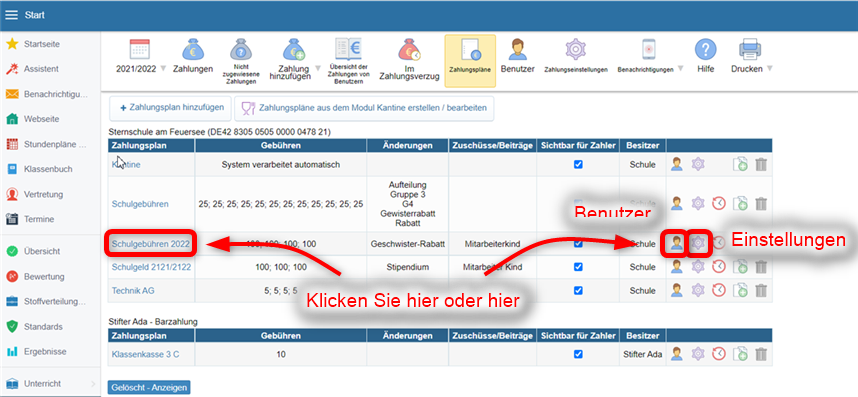Expand the Benachrichtigungen toolbar dropdown

(680, 69)
